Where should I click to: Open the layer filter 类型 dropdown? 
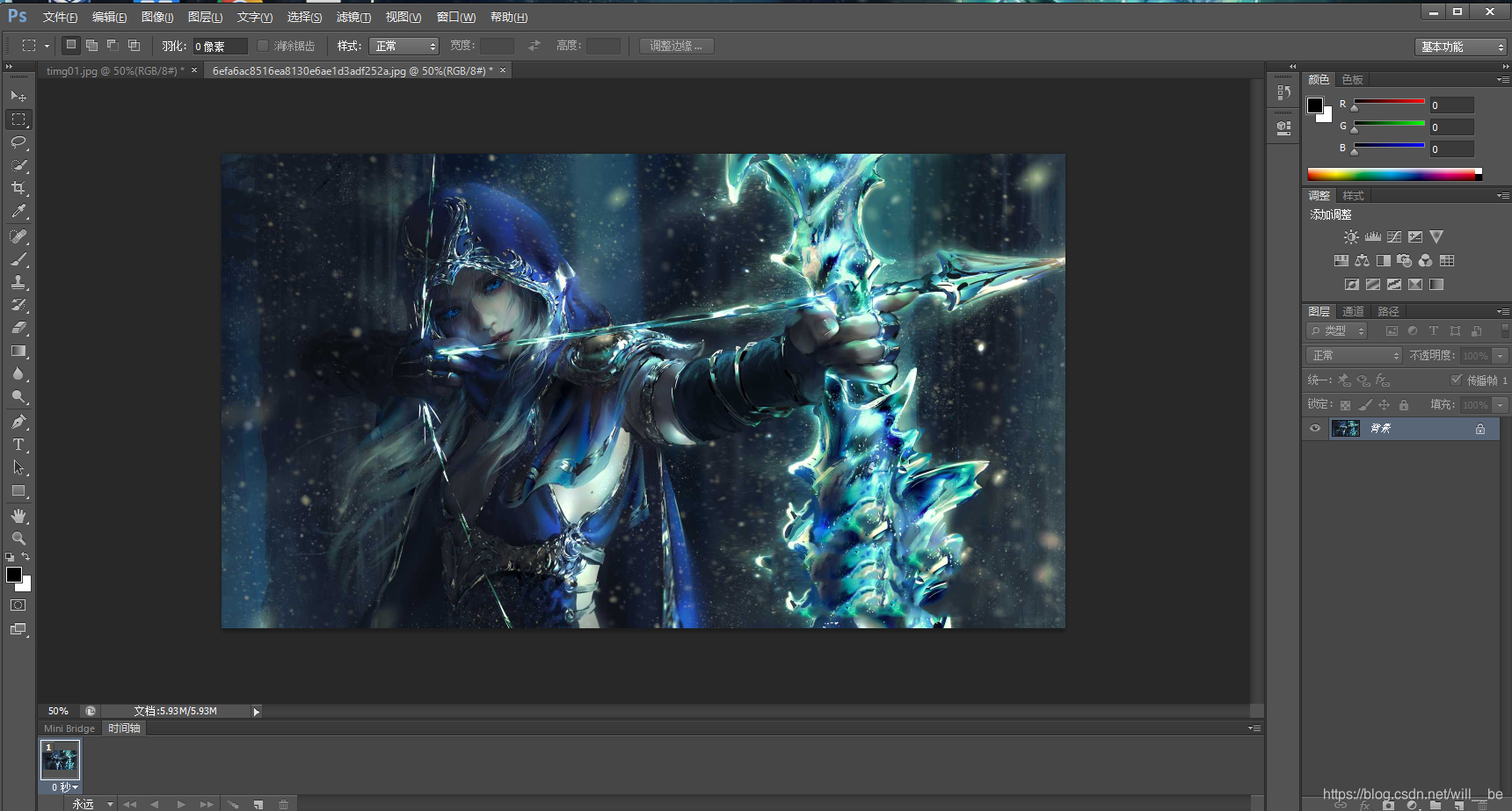1337,331
